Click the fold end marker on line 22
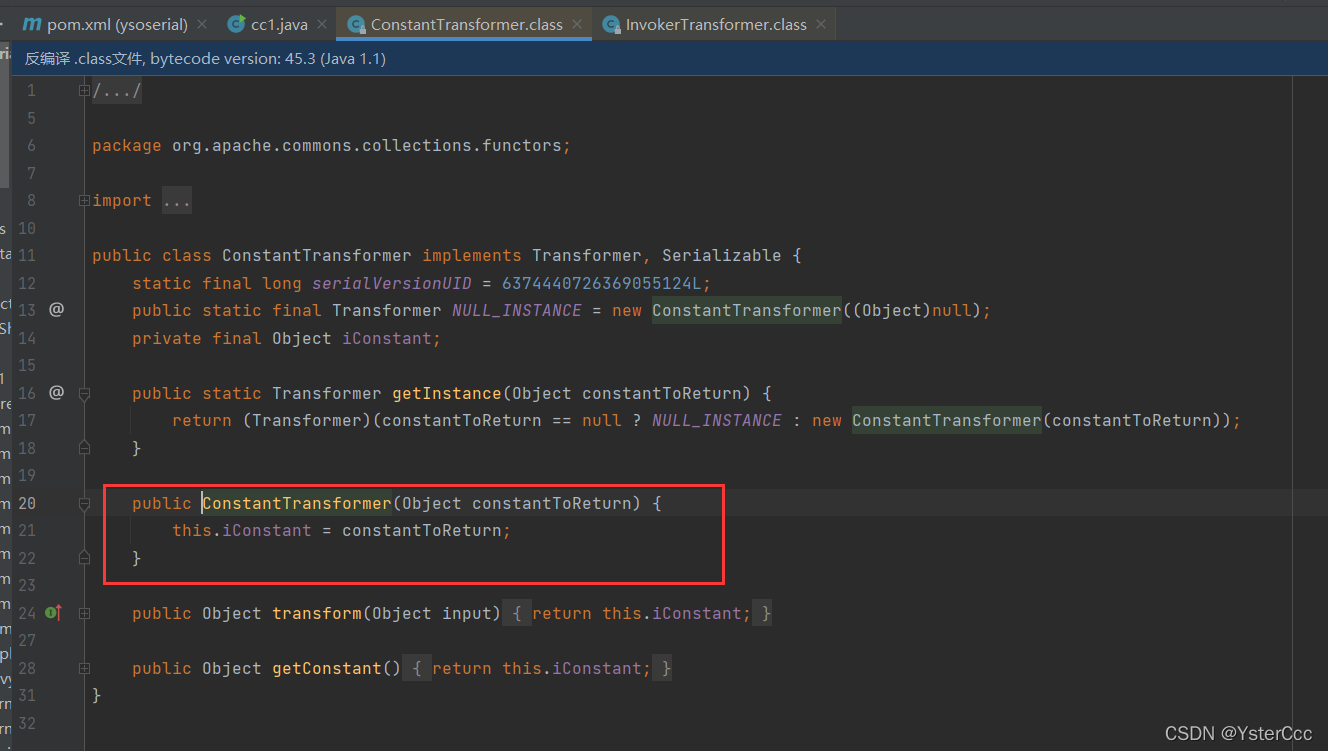 (85, 557)
